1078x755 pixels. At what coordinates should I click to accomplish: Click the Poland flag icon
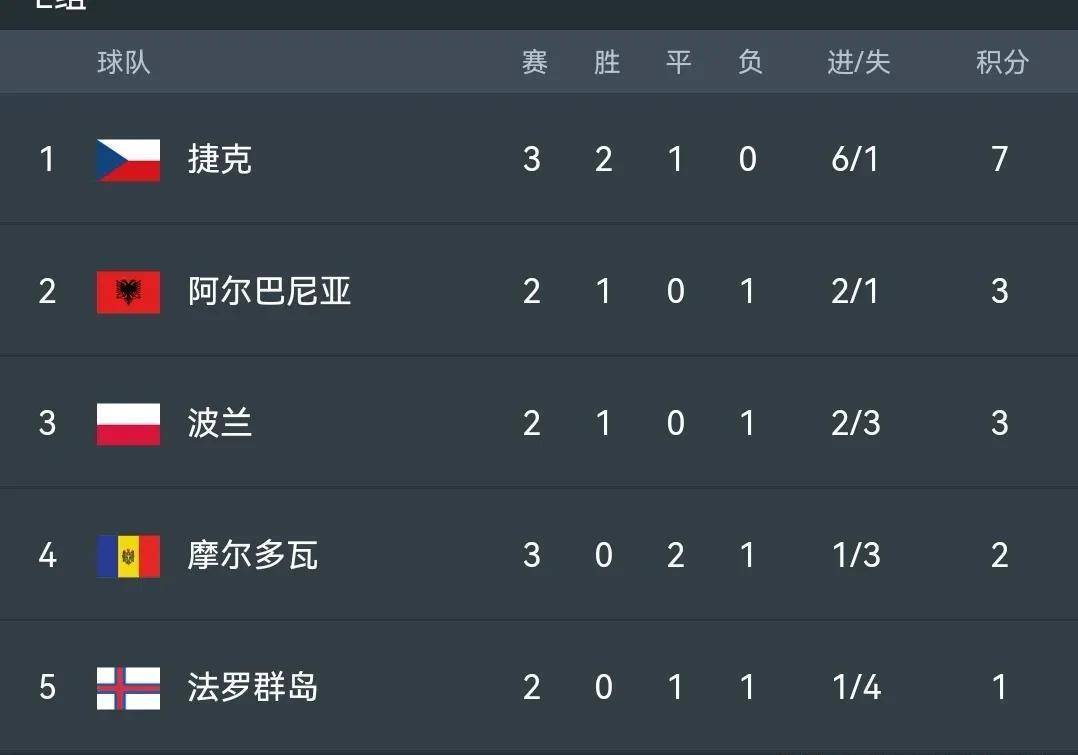tap(127, 424)
